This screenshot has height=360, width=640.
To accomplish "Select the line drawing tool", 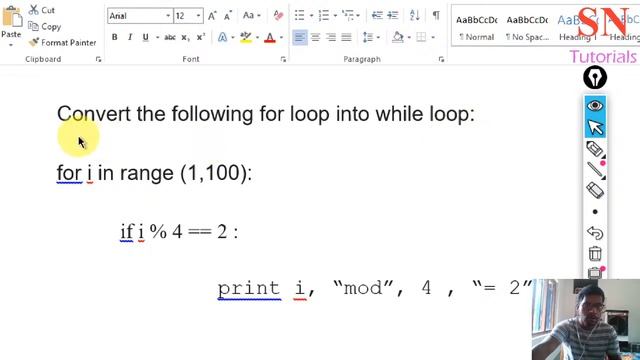I will click(x=595, y=169).
